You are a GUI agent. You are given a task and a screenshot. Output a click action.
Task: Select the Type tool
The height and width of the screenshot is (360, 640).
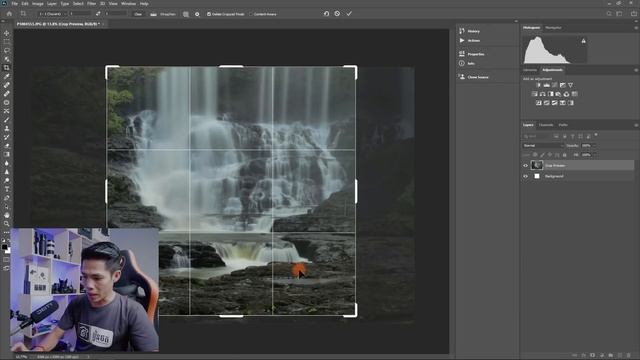point(7,189)
